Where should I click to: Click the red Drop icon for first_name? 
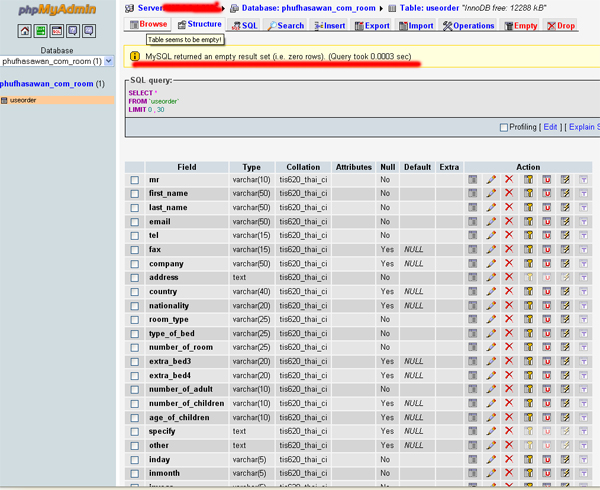(x=509, y=193)
